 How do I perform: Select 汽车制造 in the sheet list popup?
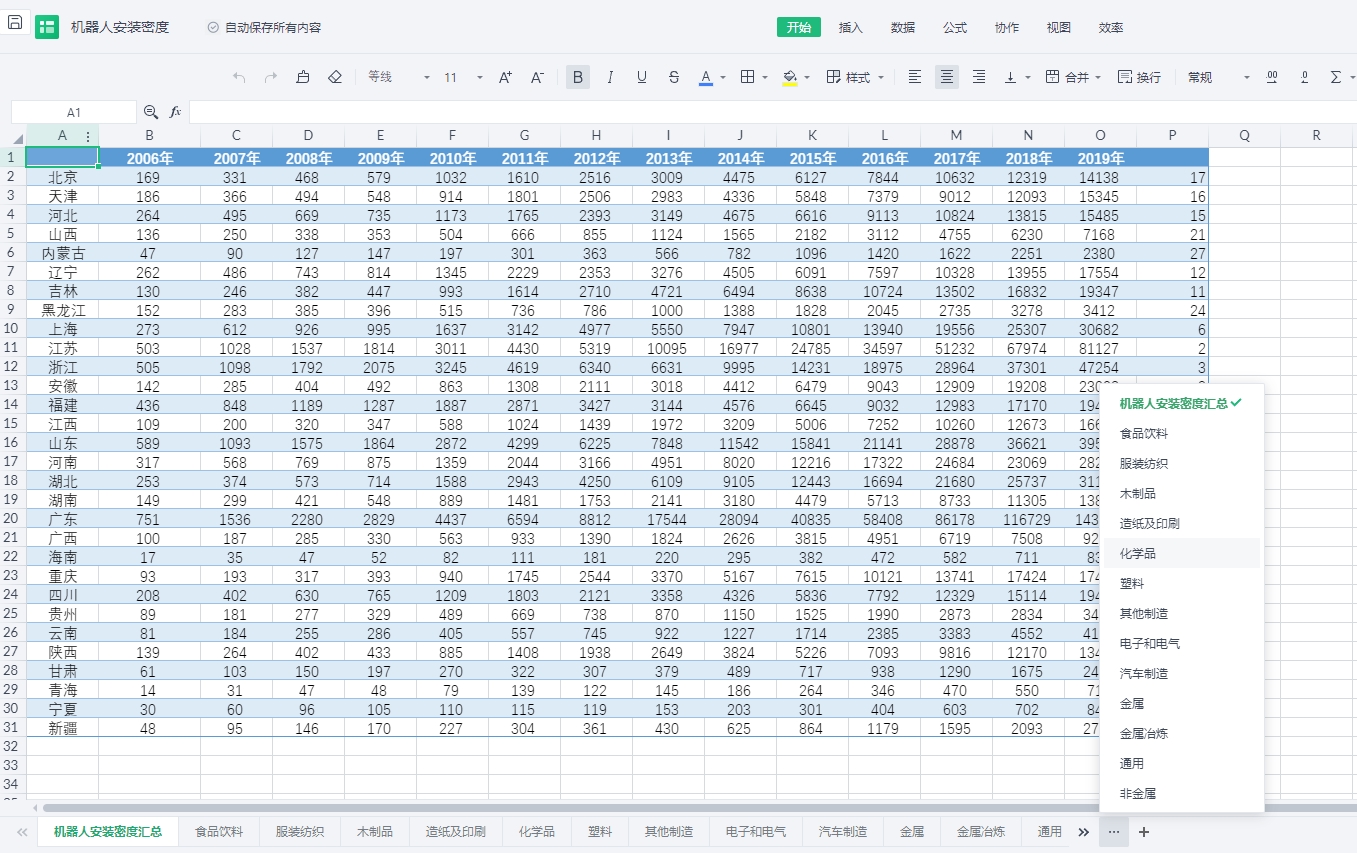point(1181,673)
